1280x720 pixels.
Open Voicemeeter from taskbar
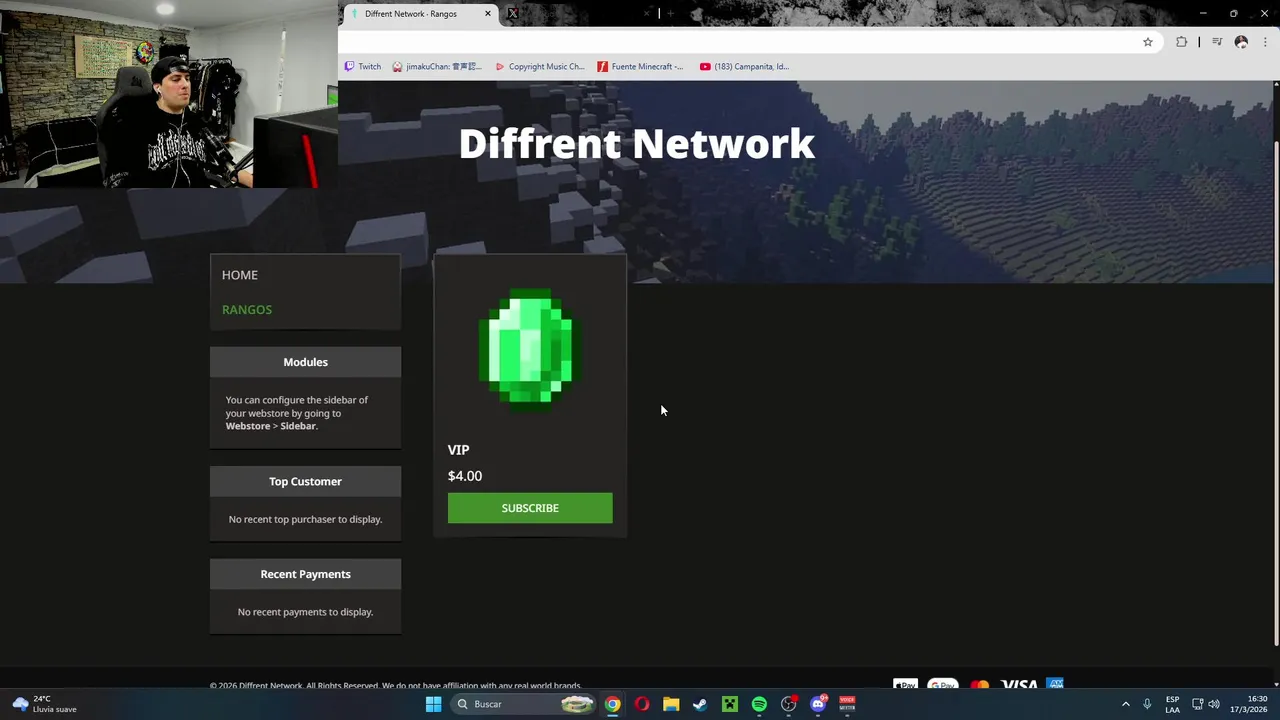coord(847,704)
